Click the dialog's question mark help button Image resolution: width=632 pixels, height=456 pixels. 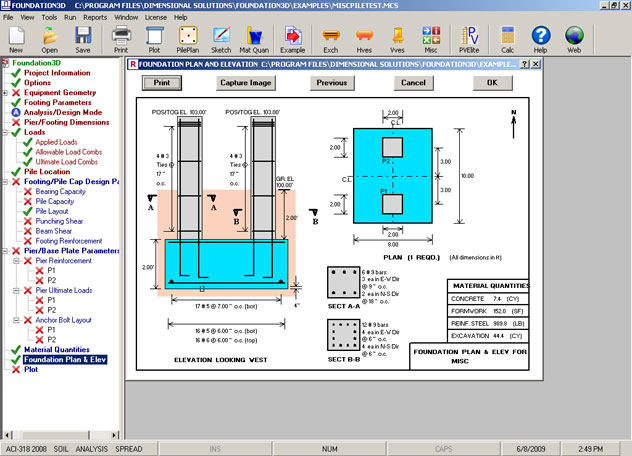tap(524, 64)
